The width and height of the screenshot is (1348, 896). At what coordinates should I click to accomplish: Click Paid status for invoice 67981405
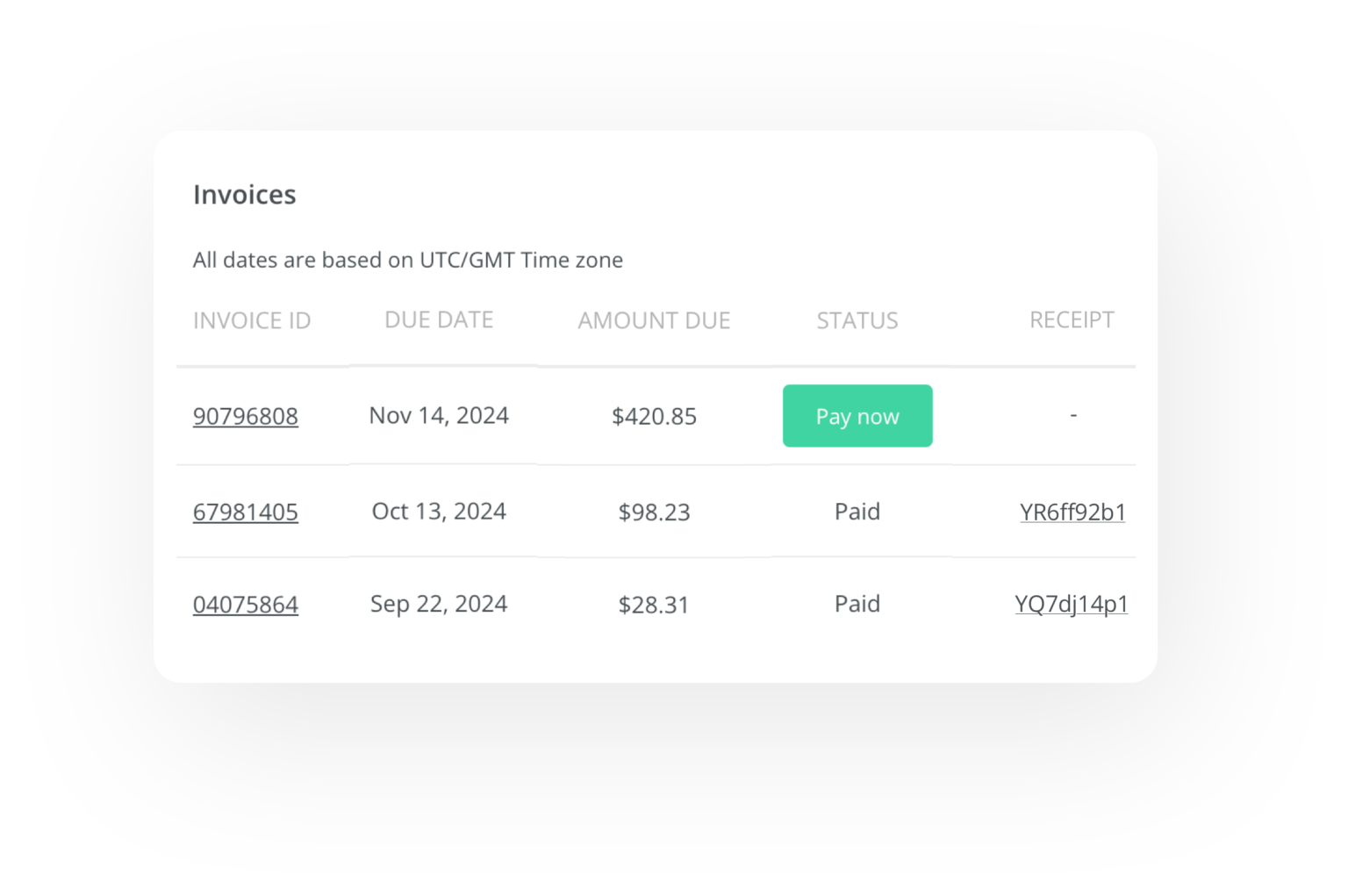[857, 511]
